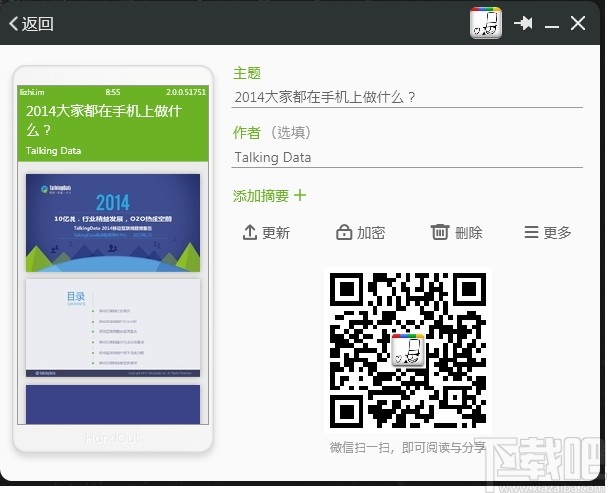
Task: Delete the document with 删除 trash button
Action: (x=456, y=232)
